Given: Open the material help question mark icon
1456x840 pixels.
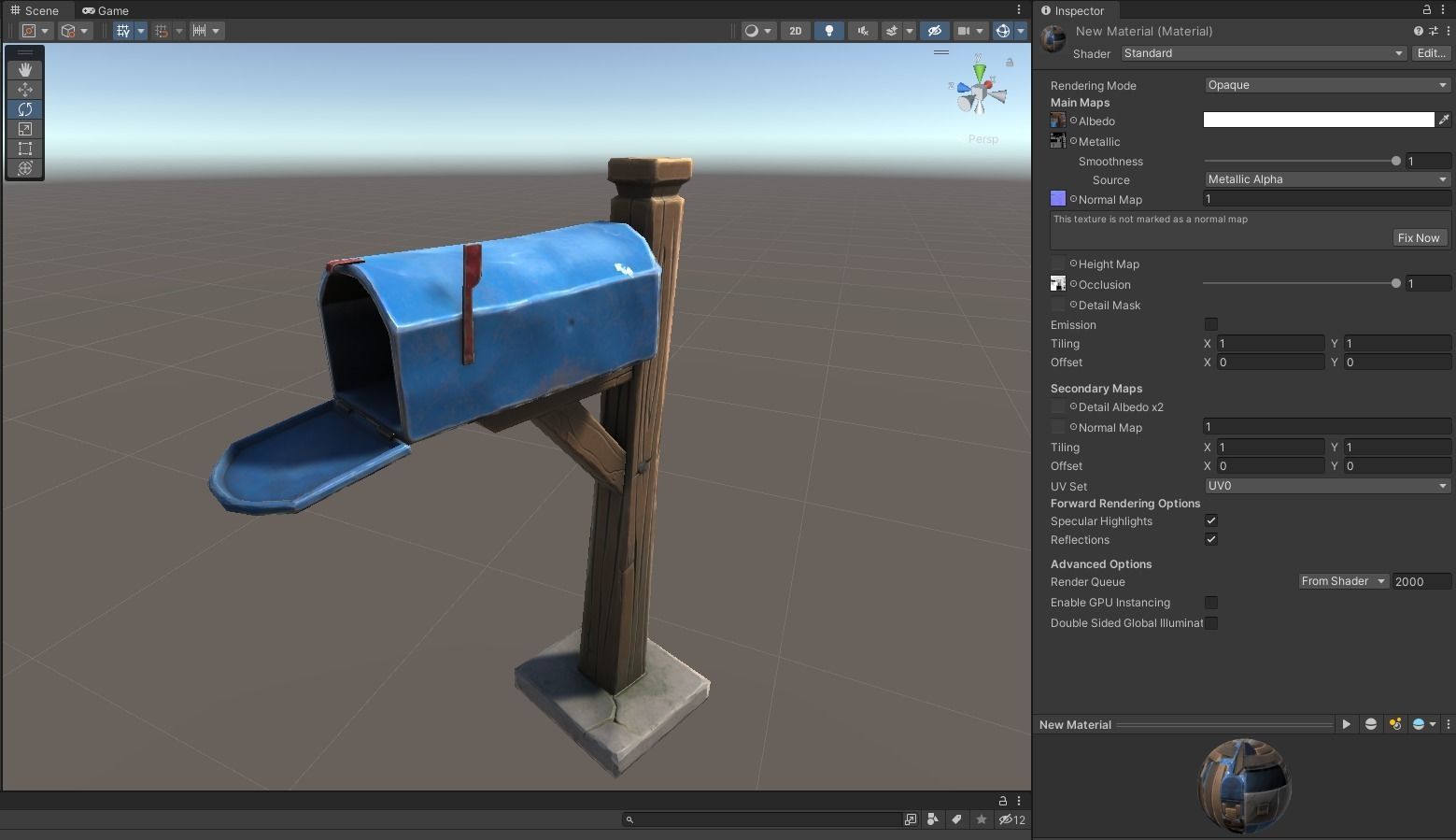Looking at the screenshot, I should (x=1419, y=31).
